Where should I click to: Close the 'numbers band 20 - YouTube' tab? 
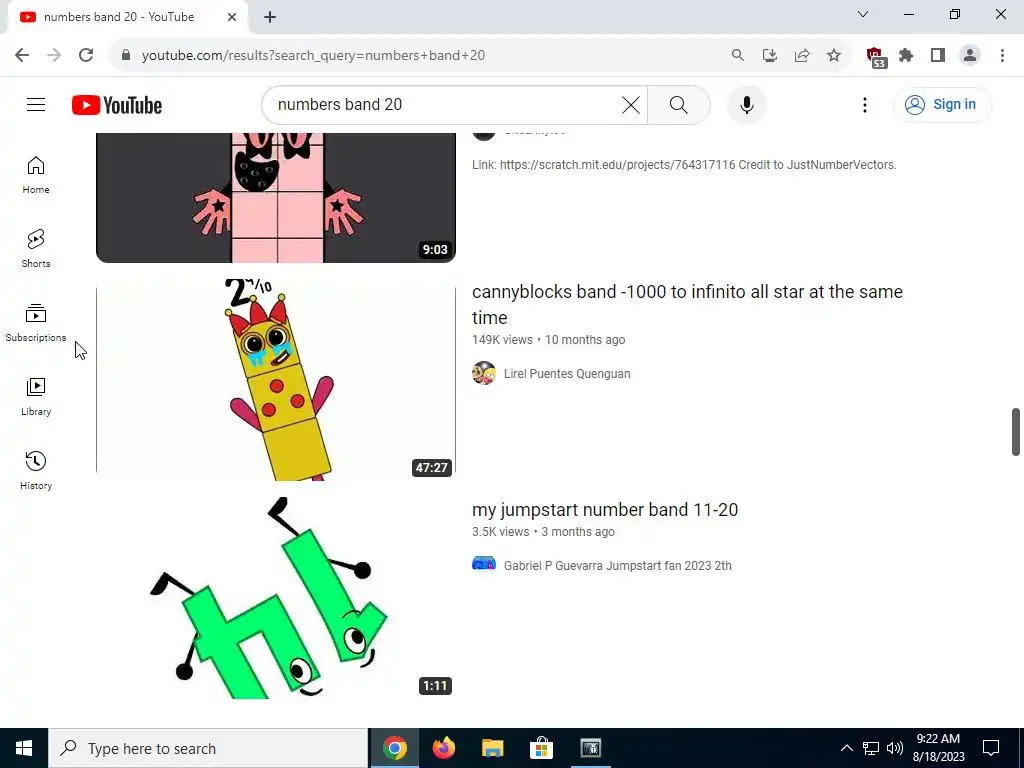coord(232,17)
